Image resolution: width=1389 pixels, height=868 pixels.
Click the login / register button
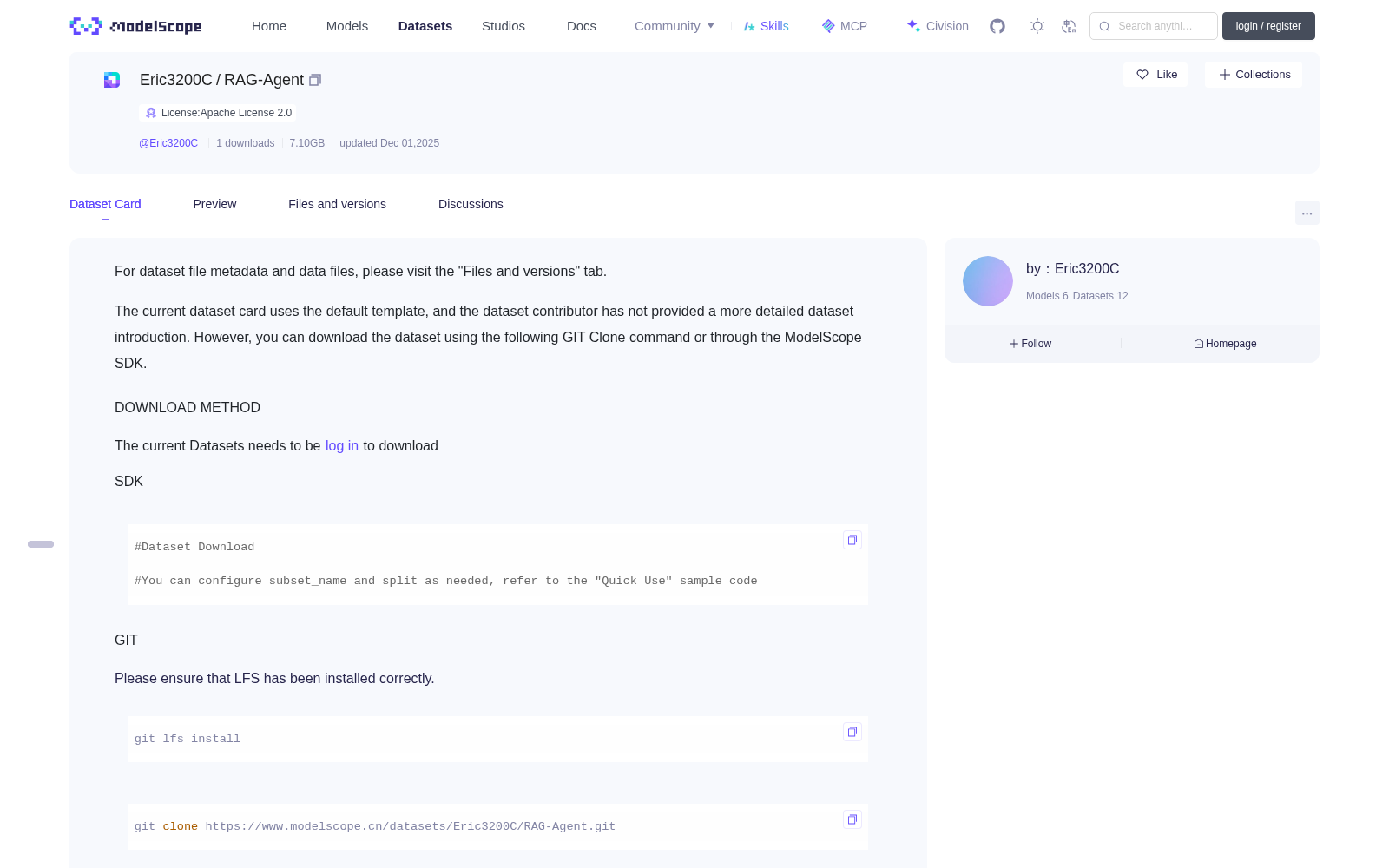(x=1268, y=26)
